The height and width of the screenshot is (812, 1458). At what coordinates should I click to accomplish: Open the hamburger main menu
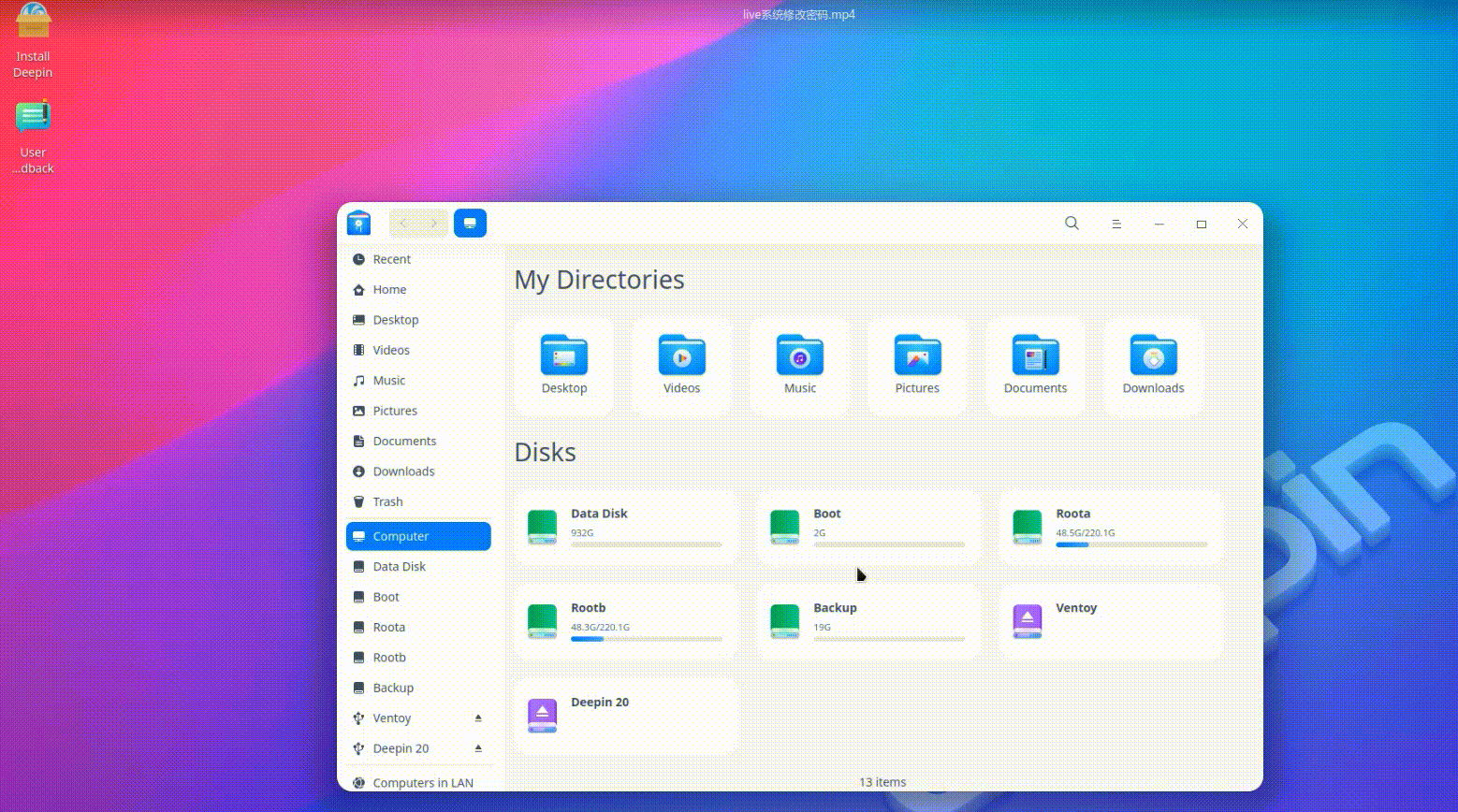click(x=1116, y=224)
